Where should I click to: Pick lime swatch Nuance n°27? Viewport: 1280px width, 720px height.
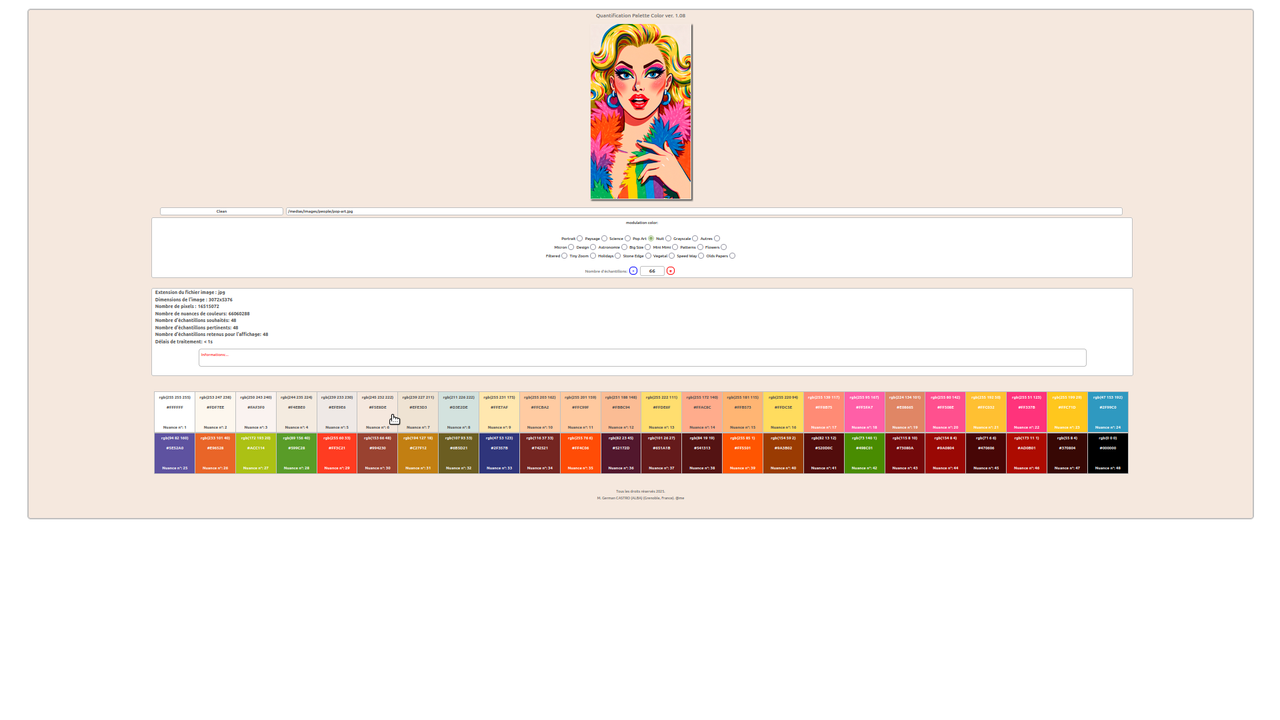pyautogui.click(x=256, y=453)
